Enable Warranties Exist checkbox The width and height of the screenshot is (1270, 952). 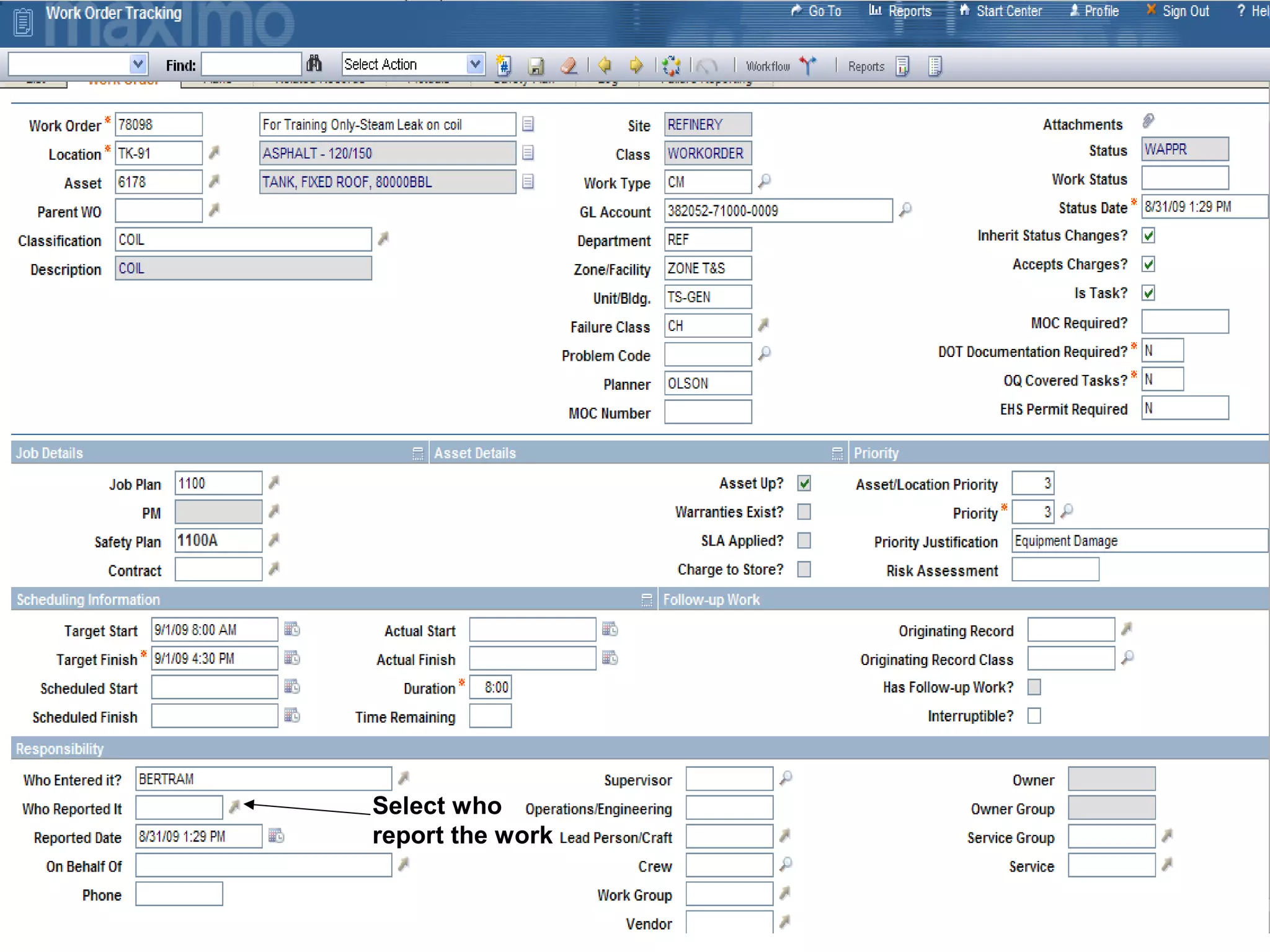(x=804, y=512)
